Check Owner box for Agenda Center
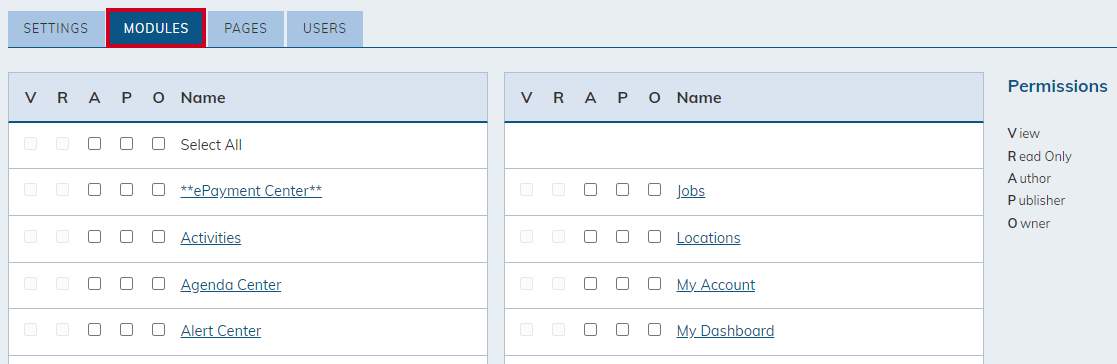 click(x=158, y=284)
